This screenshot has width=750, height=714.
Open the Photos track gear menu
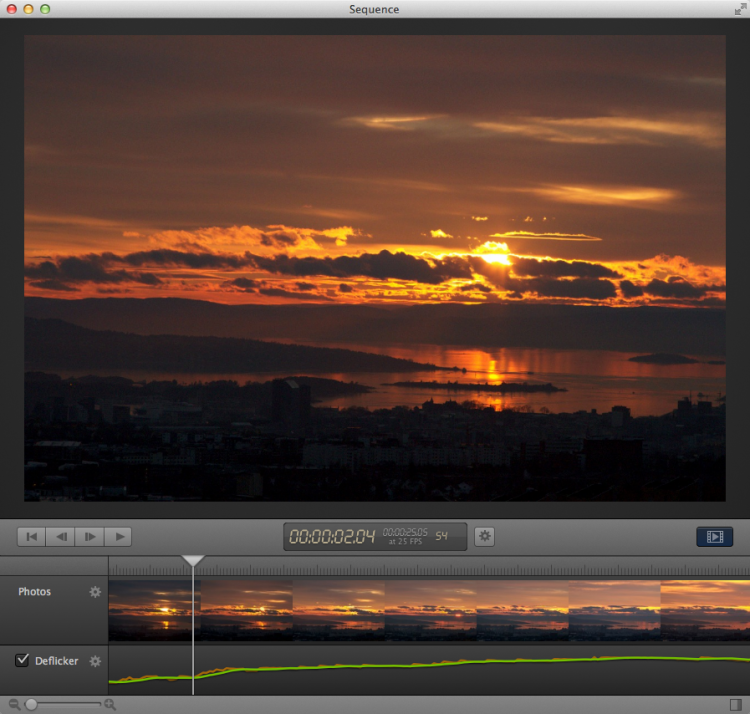[x=96, y=592]
